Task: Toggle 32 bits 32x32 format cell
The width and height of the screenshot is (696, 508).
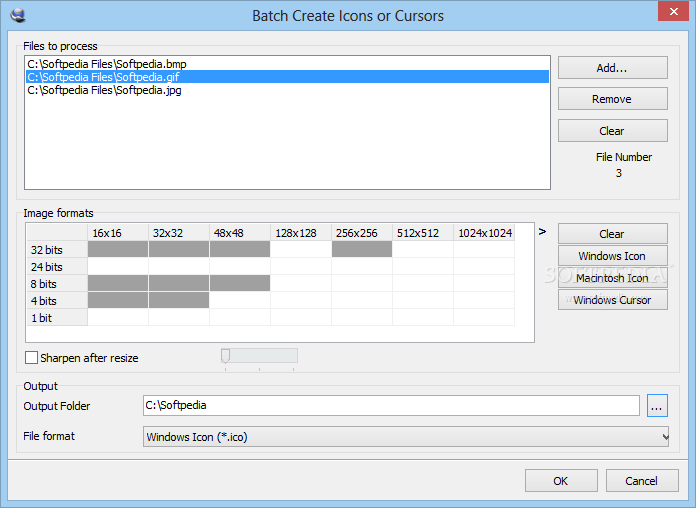Action: pos(179,249)
